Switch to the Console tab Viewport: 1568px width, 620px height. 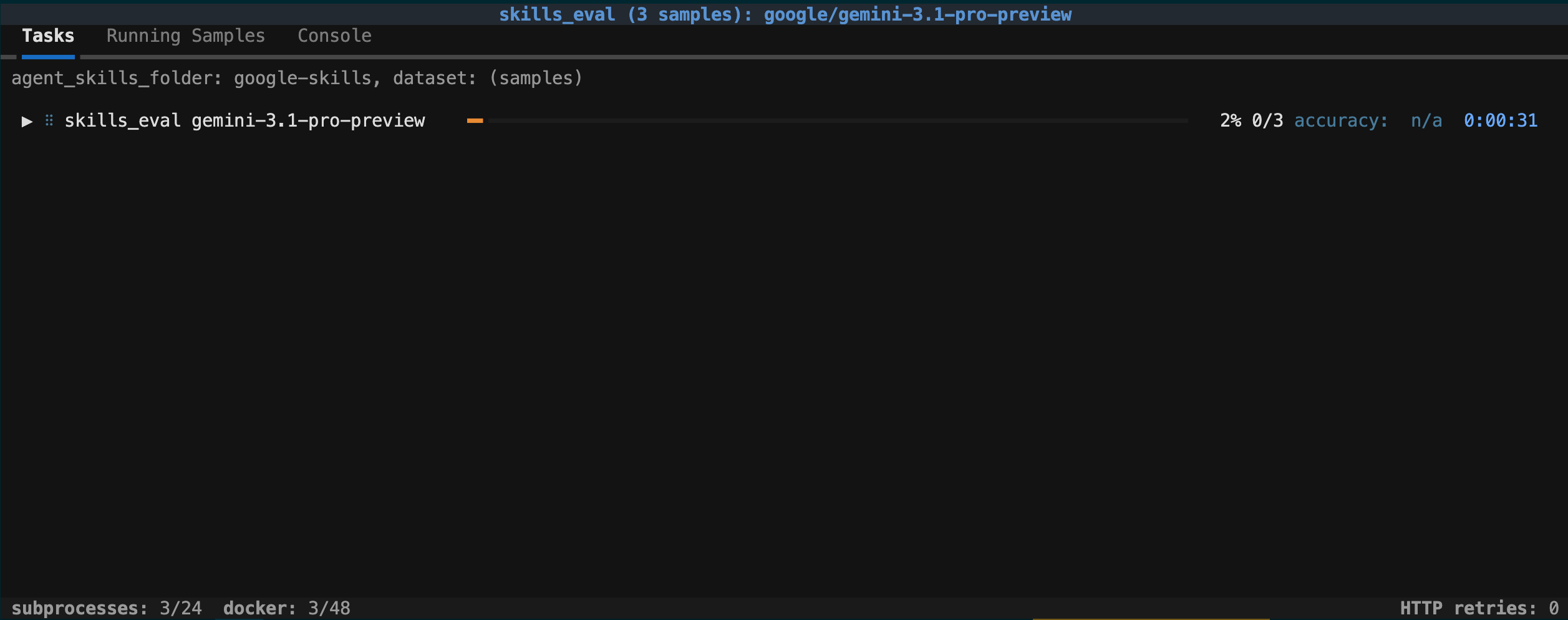click(334, 36)
